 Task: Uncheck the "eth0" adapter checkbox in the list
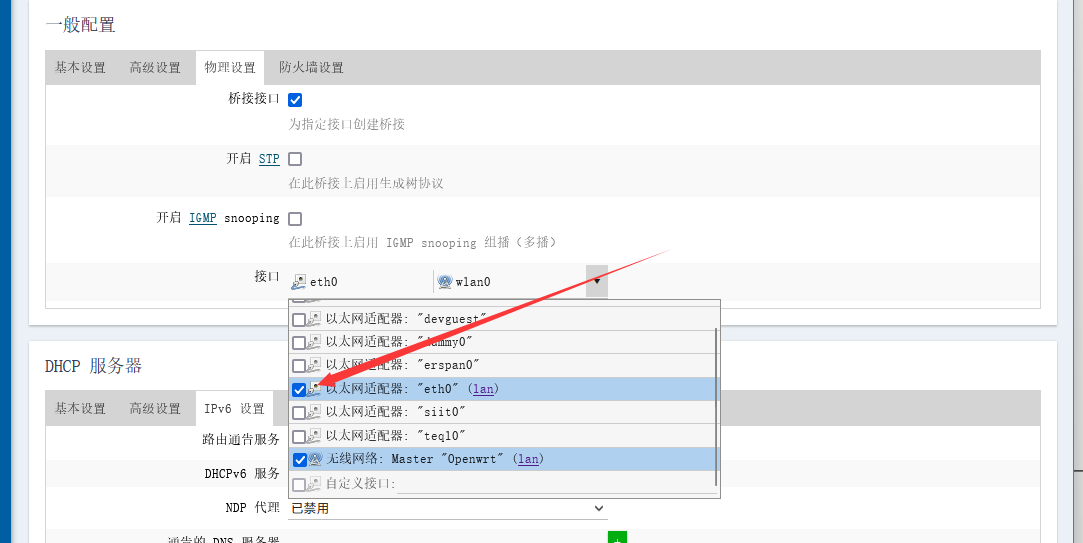click(x=299, y=389)
